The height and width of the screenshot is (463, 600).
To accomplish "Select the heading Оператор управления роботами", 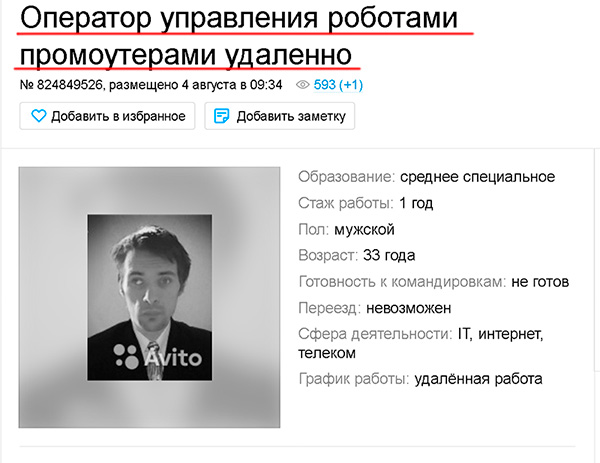I will click(x=239, y=18).
